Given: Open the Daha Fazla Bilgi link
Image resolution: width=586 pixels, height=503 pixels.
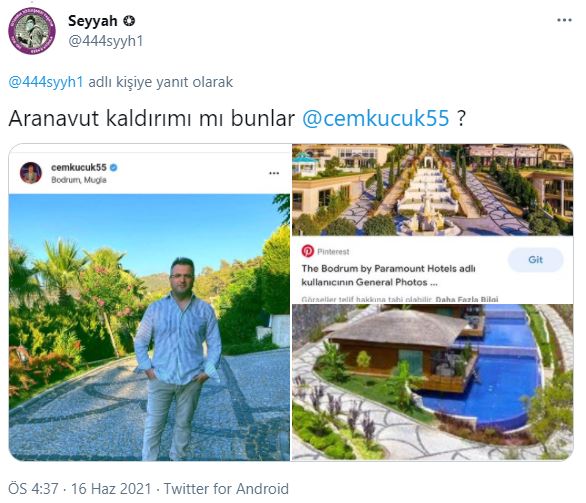Looking at the screenshot, I should pos(467,299).
